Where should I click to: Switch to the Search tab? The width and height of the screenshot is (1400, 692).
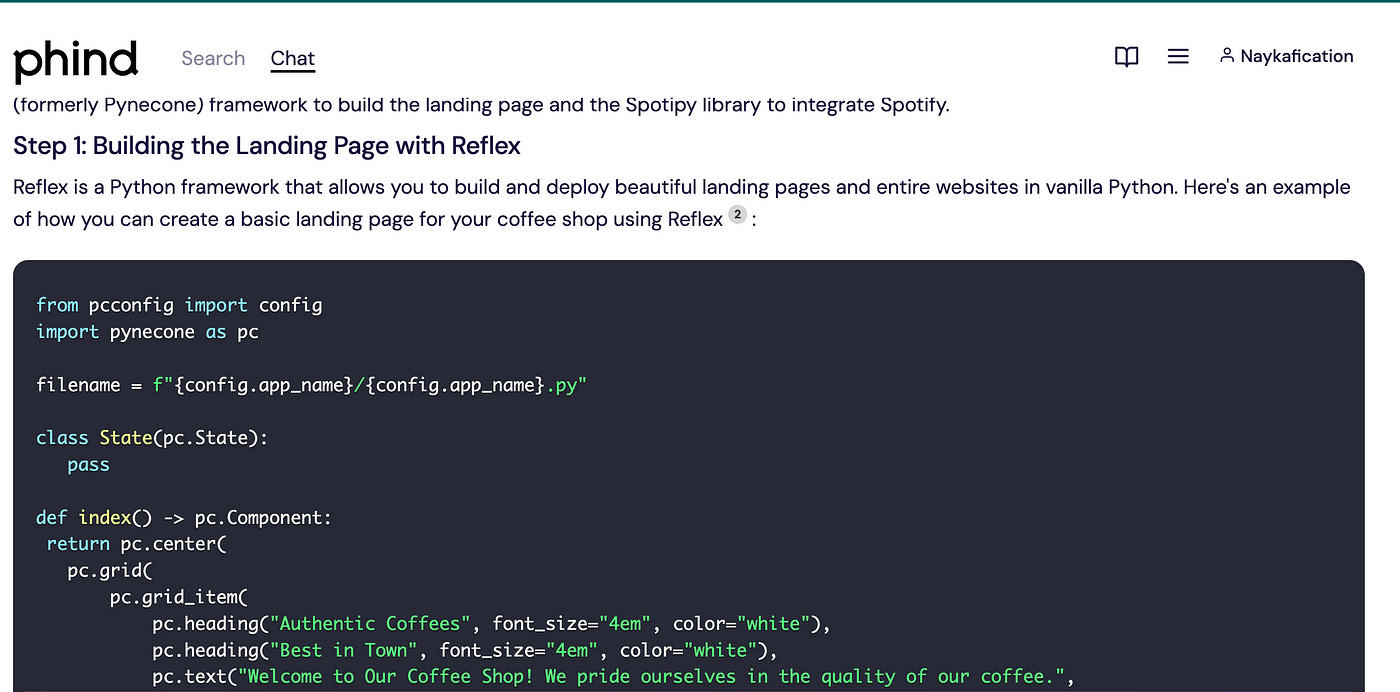coord(213,58)
